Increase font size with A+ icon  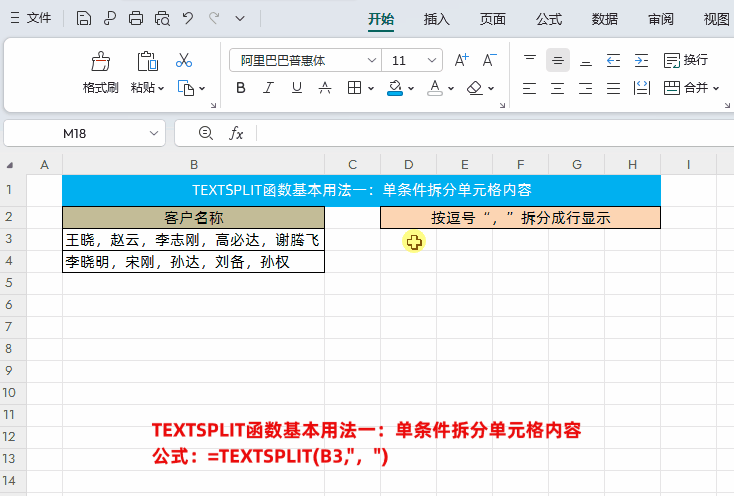(x=462, y=60)
